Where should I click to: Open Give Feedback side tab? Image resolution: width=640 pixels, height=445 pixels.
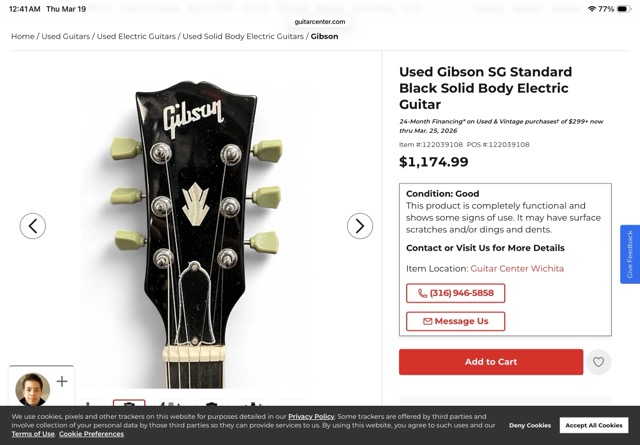coord(630,254)
